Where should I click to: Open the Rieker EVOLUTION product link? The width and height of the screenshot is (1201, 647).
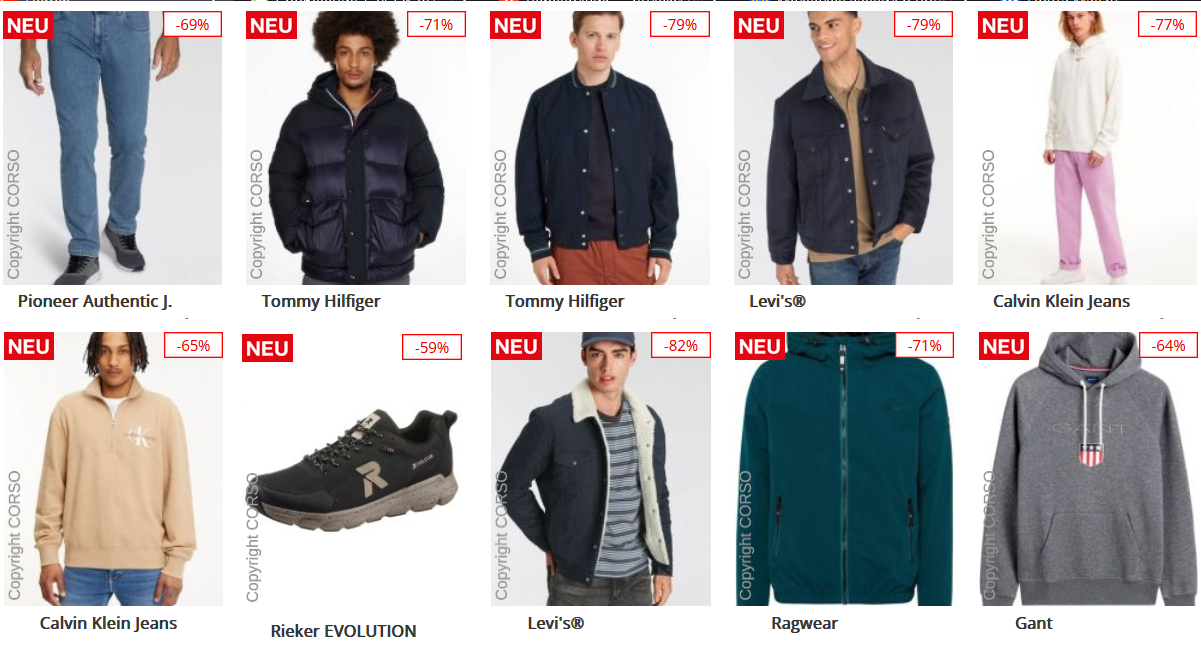[x=343, y=631]
